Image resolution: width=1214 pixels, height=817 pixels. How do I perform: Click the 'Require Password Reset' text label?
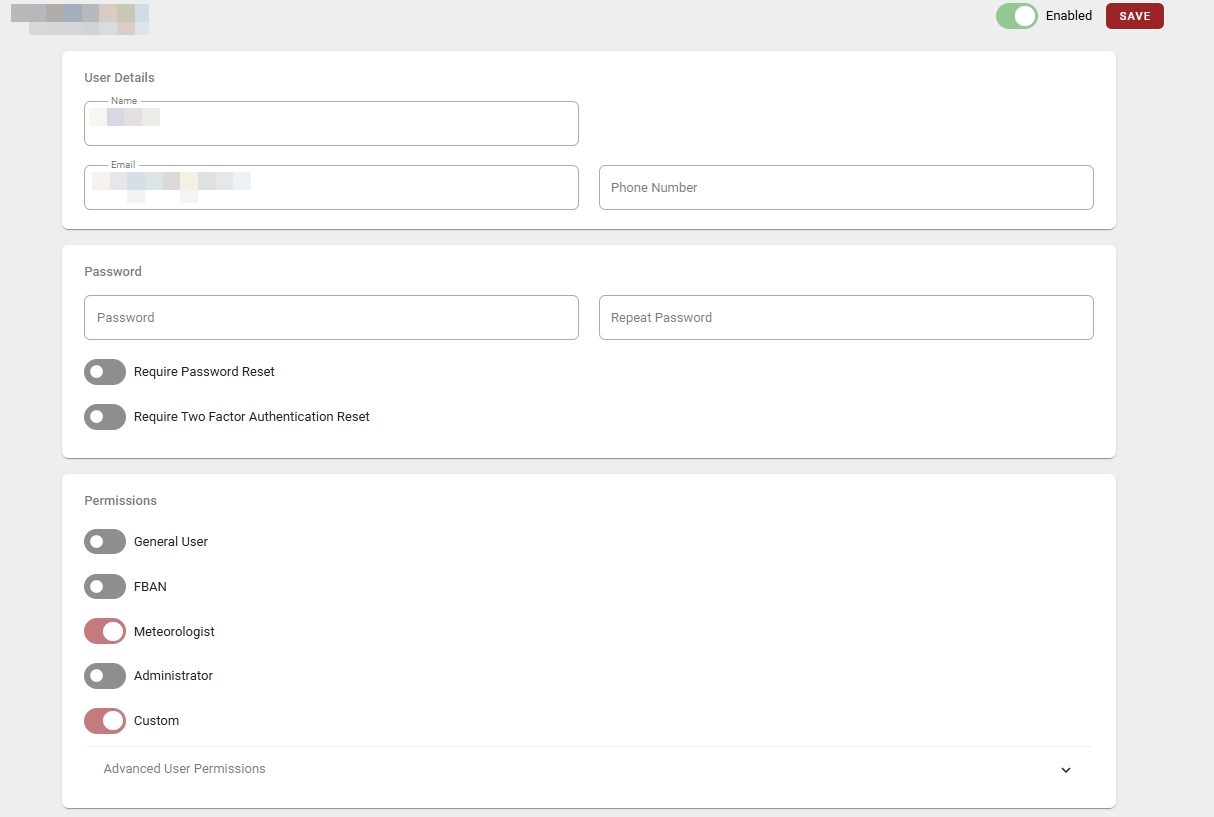click(204, 372)
